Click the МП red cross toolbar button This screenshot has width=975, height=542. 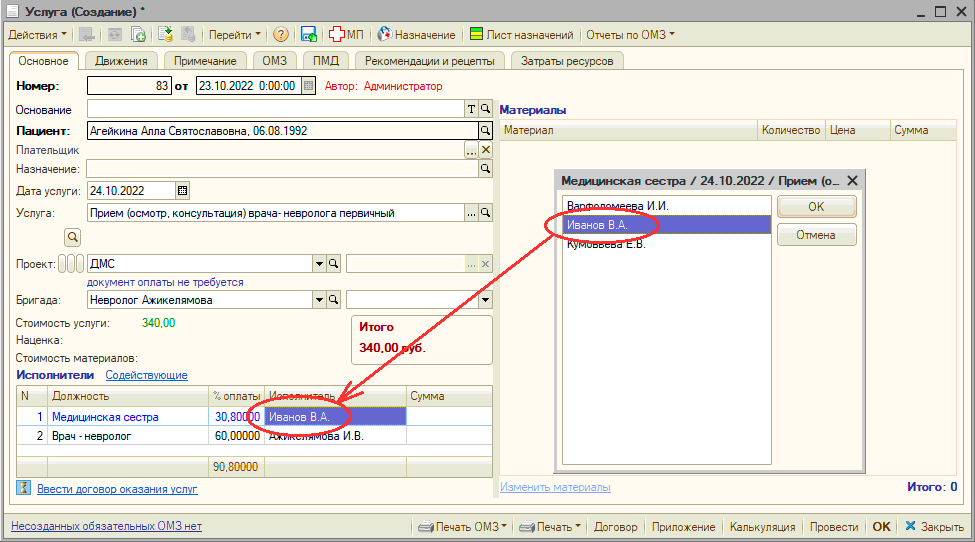[x=347, y=34]
